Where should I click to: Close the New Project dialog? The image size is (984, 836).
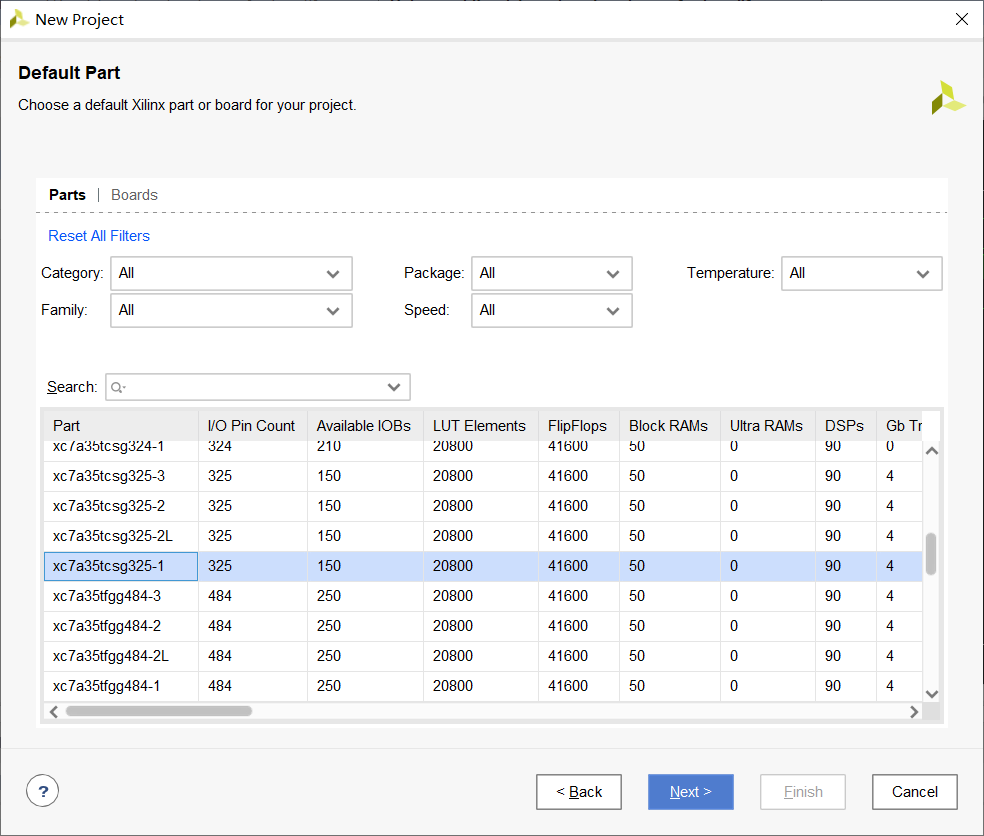tap(962, 19)
